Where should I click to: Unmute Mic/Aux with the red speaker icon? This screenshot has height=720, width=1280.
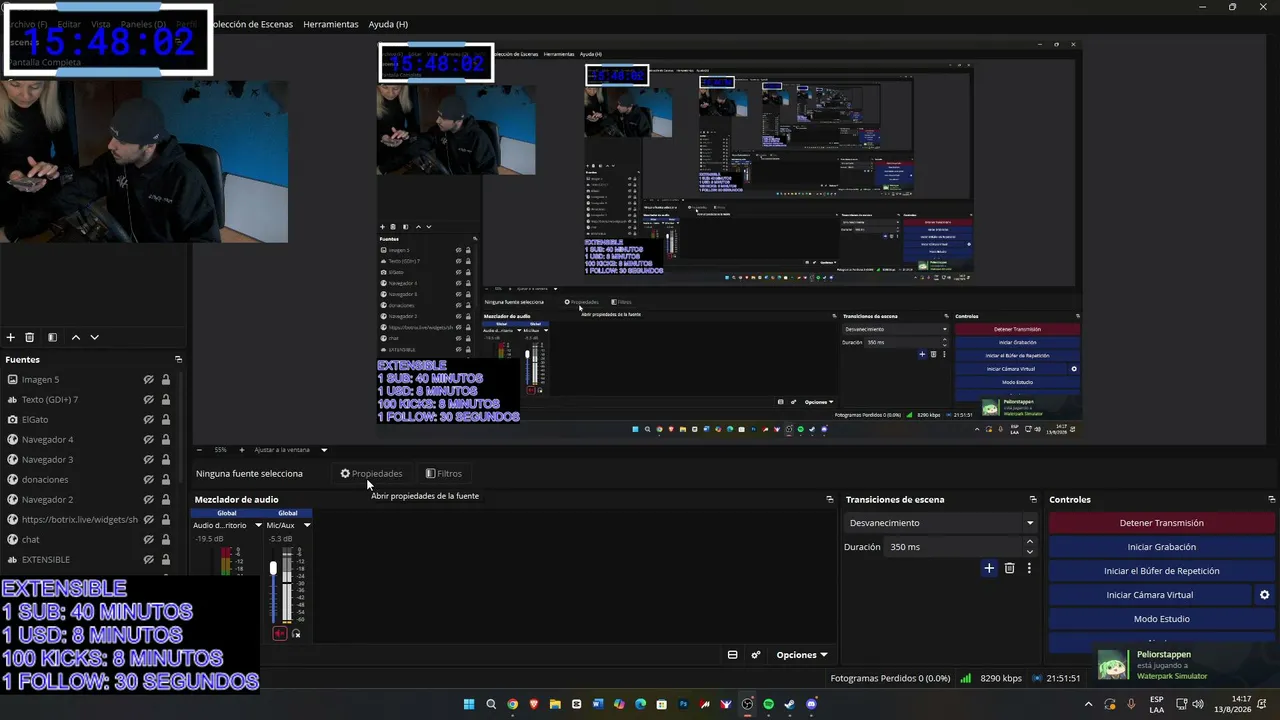pyautogui.click(x=280, y=634)
